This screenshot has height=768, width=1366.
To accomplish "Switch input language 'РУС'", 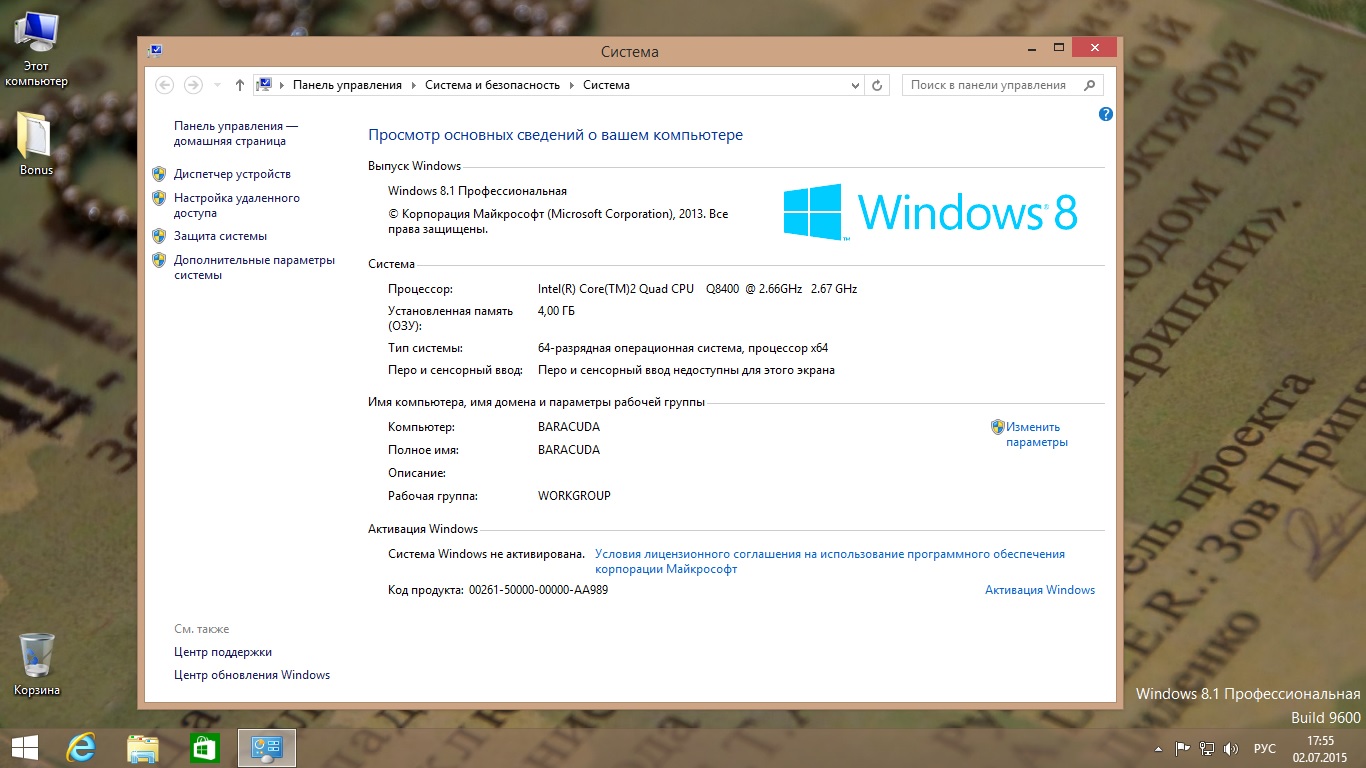I will [x=1265, y=749].
